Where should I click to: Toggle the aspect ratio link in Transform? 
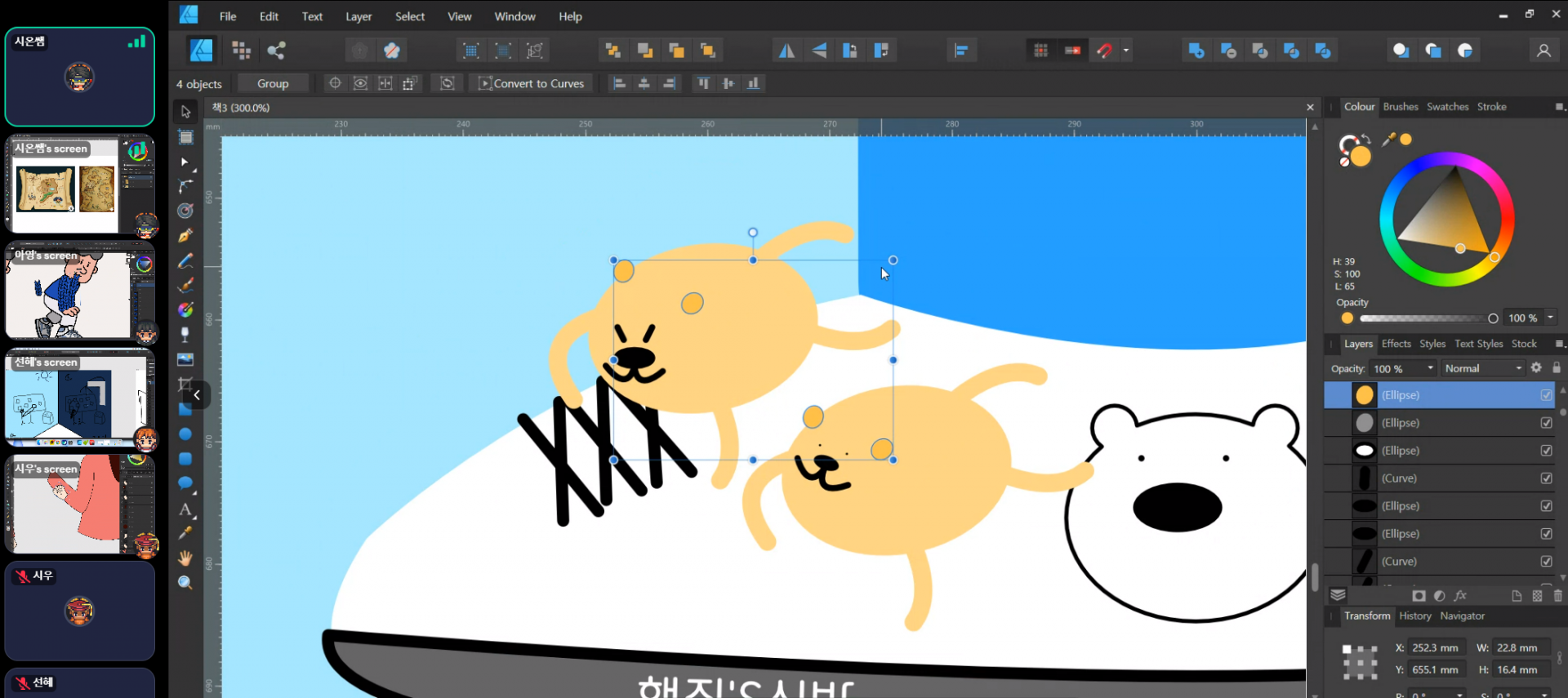[x=1559, y=658]
